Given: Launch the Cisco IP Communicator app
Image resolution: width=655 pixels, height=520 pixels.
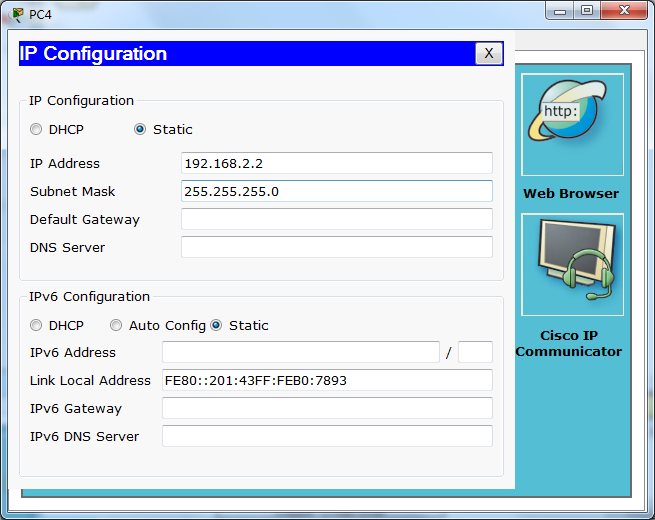Looking at the screenshot, I should 572,264.
